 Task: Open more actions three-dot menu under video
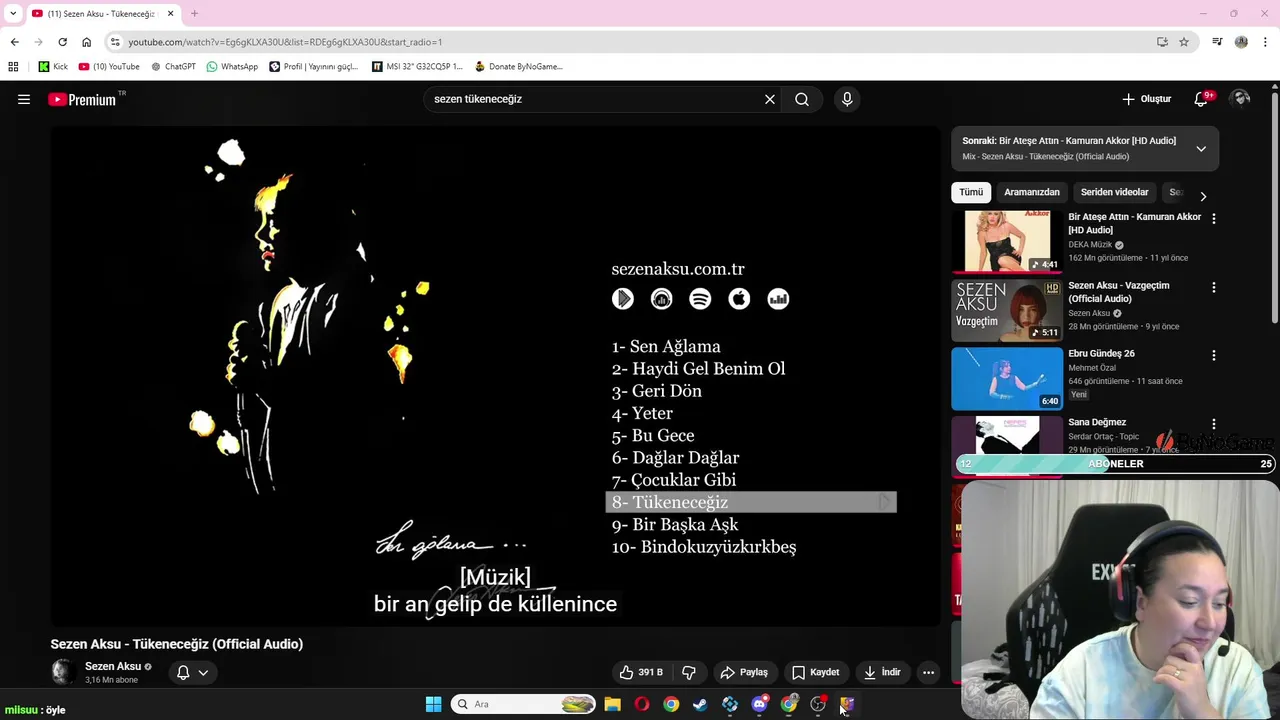[x=928, y=672]
